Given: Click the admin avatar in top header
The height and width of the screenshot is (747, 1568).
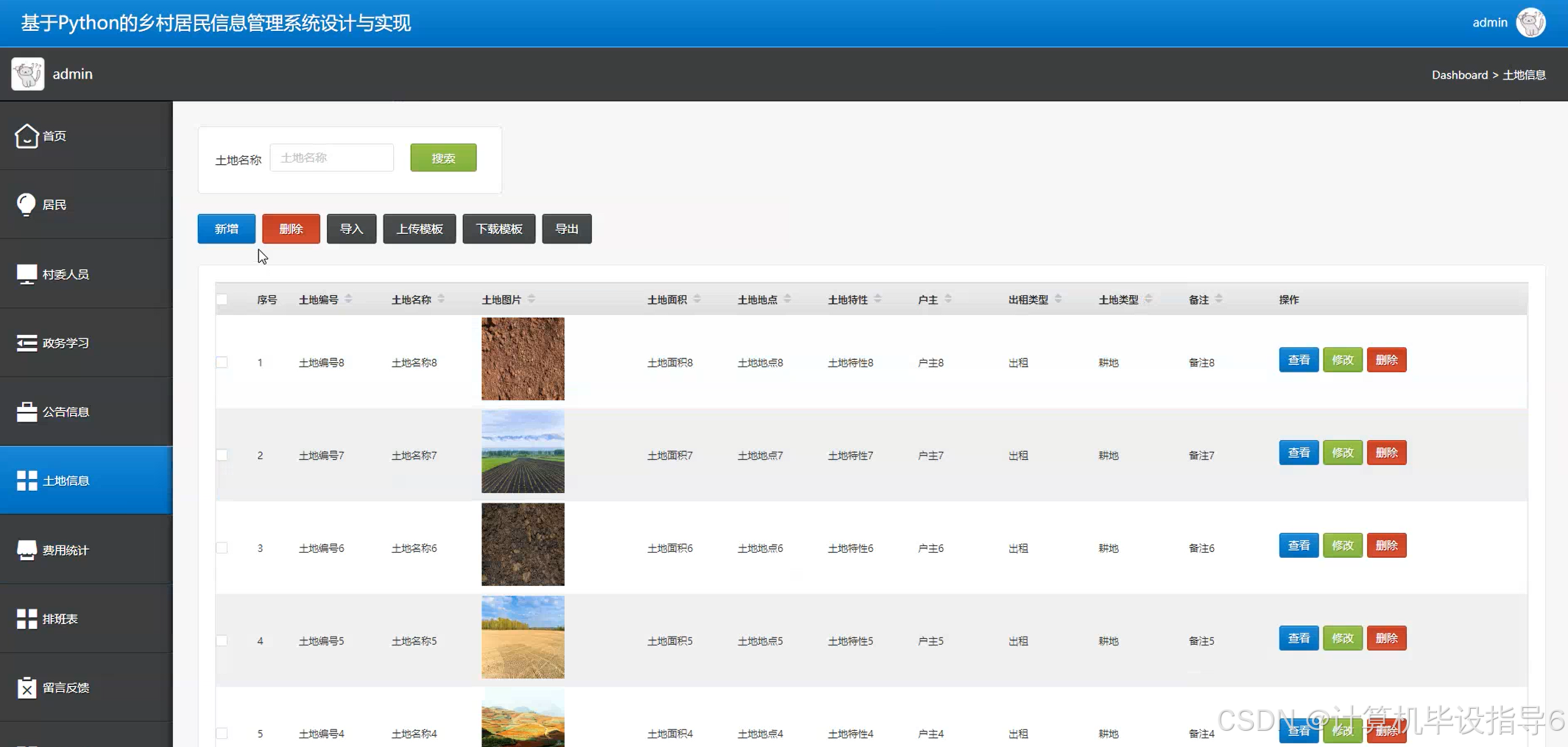Looking at the screenshot, I should click(1531, 23).
